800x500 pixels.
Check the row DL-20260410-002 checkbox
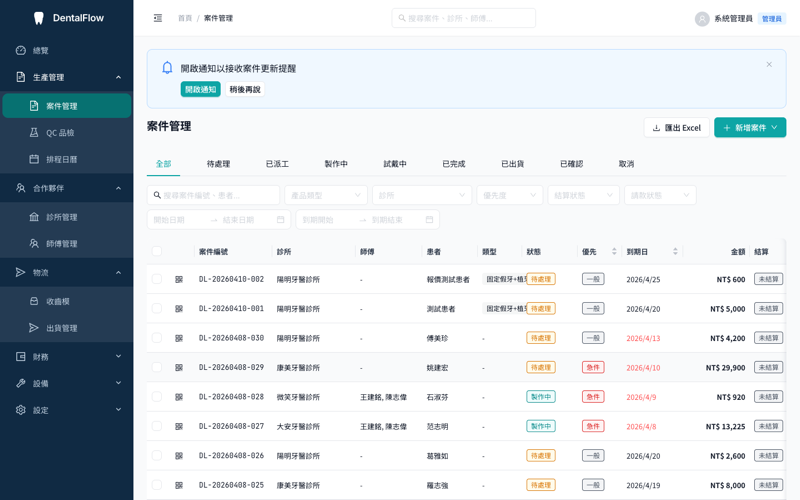157,279
